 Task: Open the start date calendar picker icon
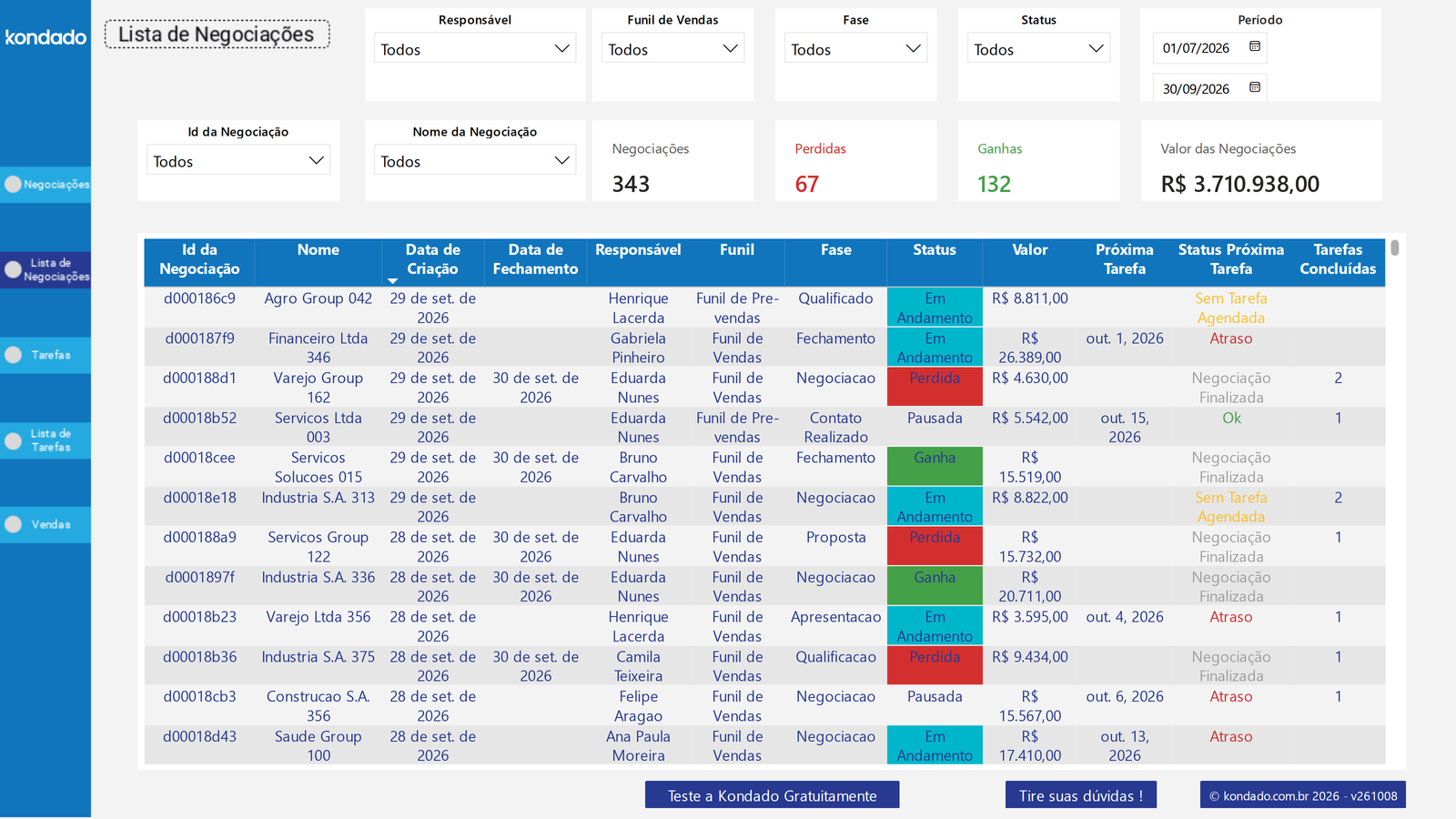1255,46
